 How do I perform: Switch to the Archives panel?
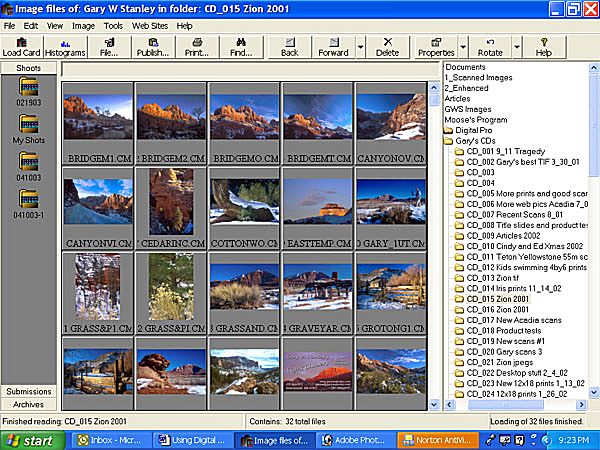click(x=28, y=405)
